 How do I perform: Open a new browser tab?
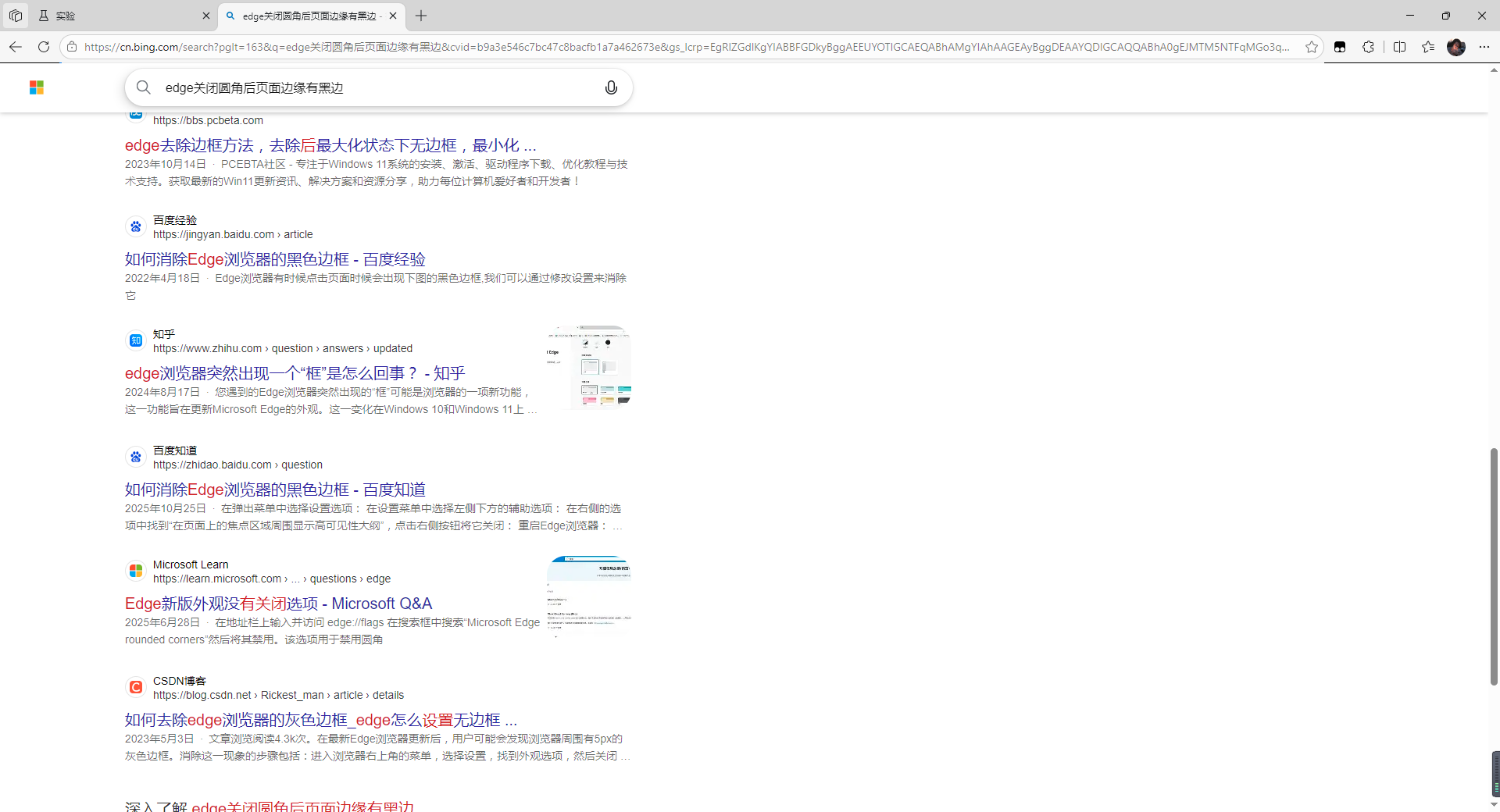[x=421, y=16]
